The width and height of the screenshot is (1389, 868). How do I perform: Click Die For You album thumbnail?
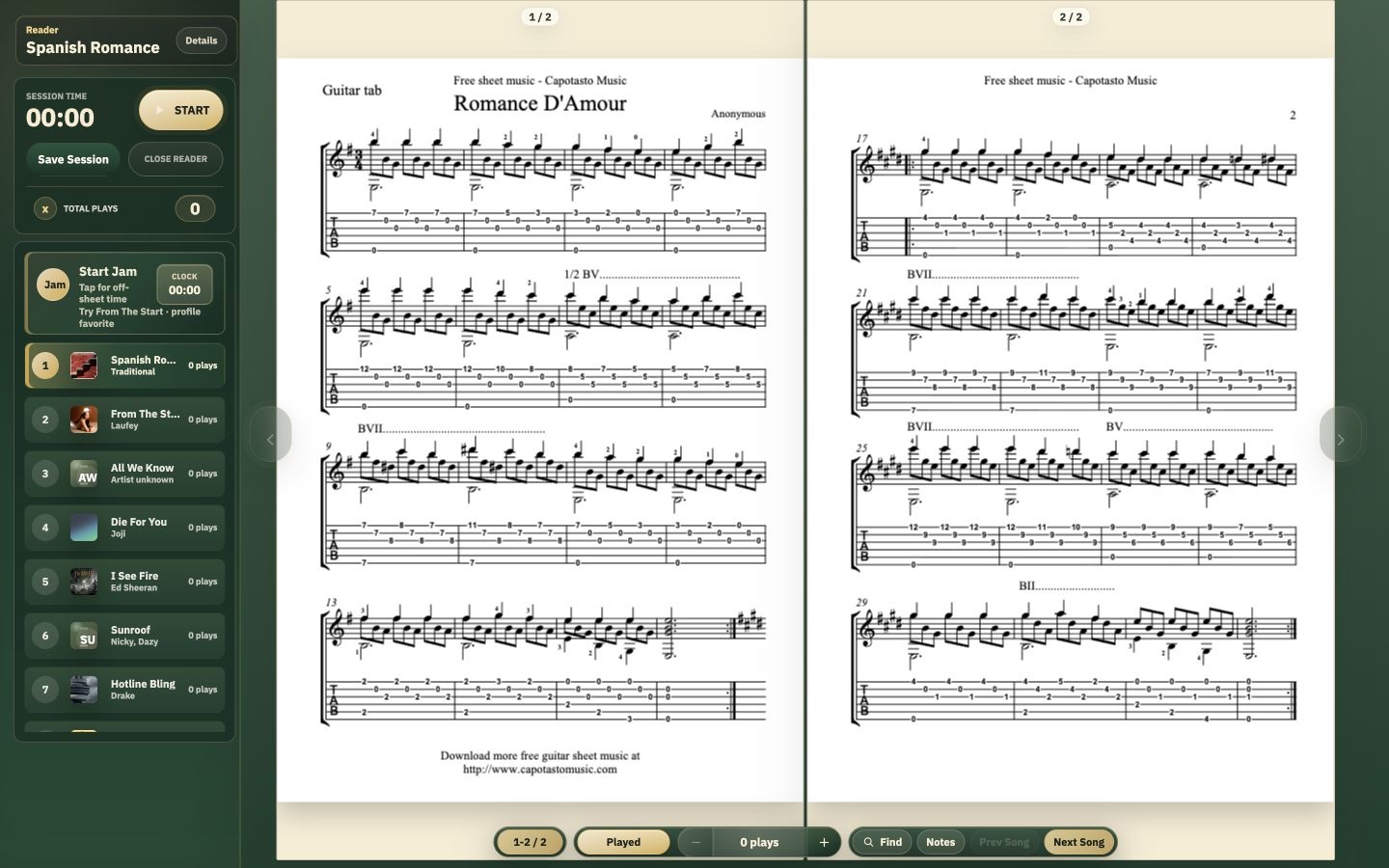point(84,528)
